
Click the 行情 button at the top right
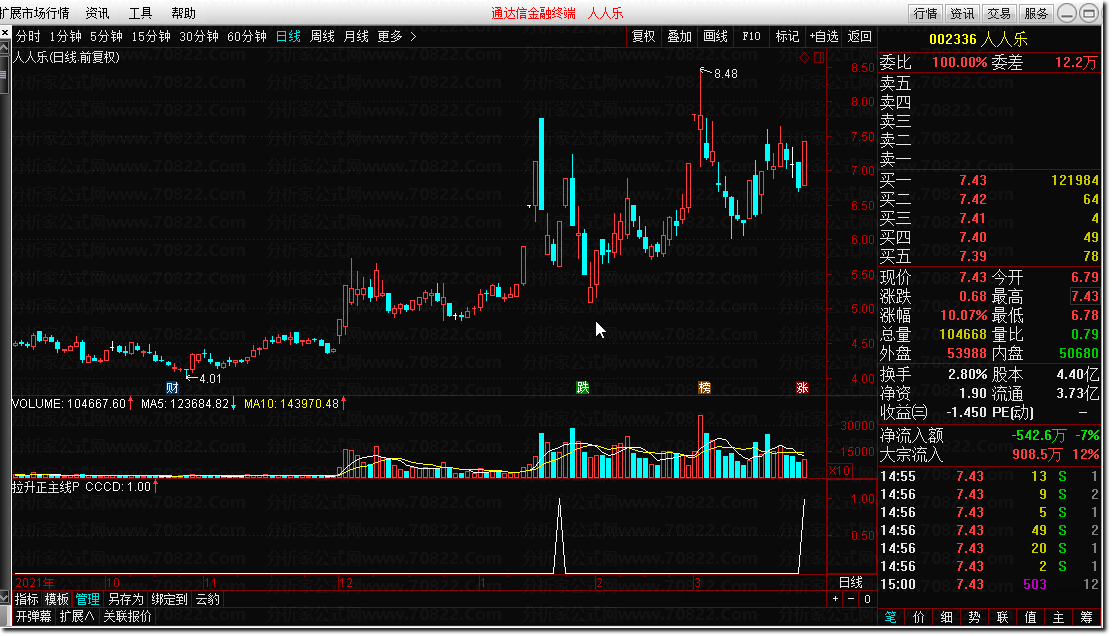925,13
